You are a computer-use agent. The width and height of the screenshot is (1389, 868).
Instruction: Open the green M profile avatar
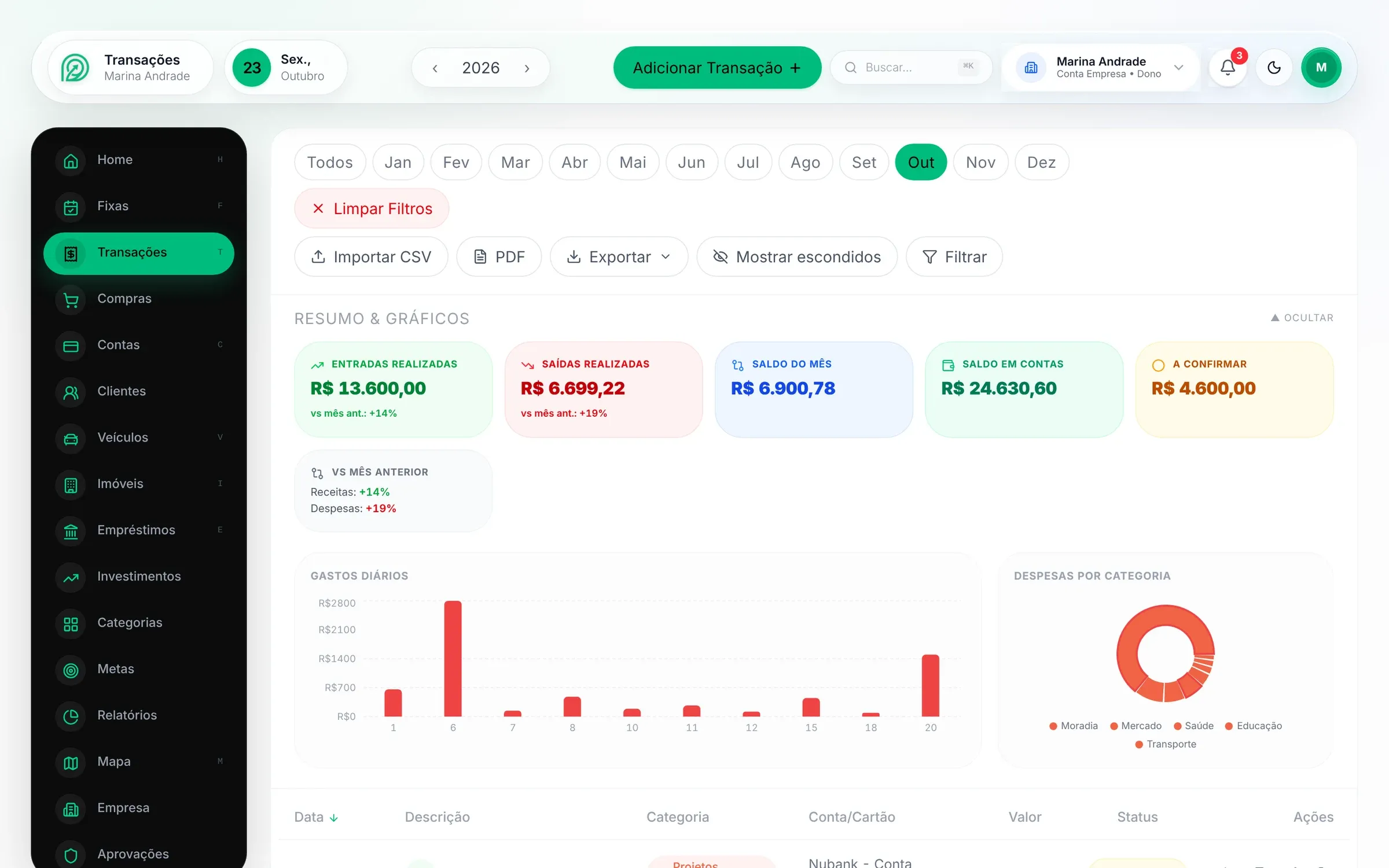tap(1321, 68)
